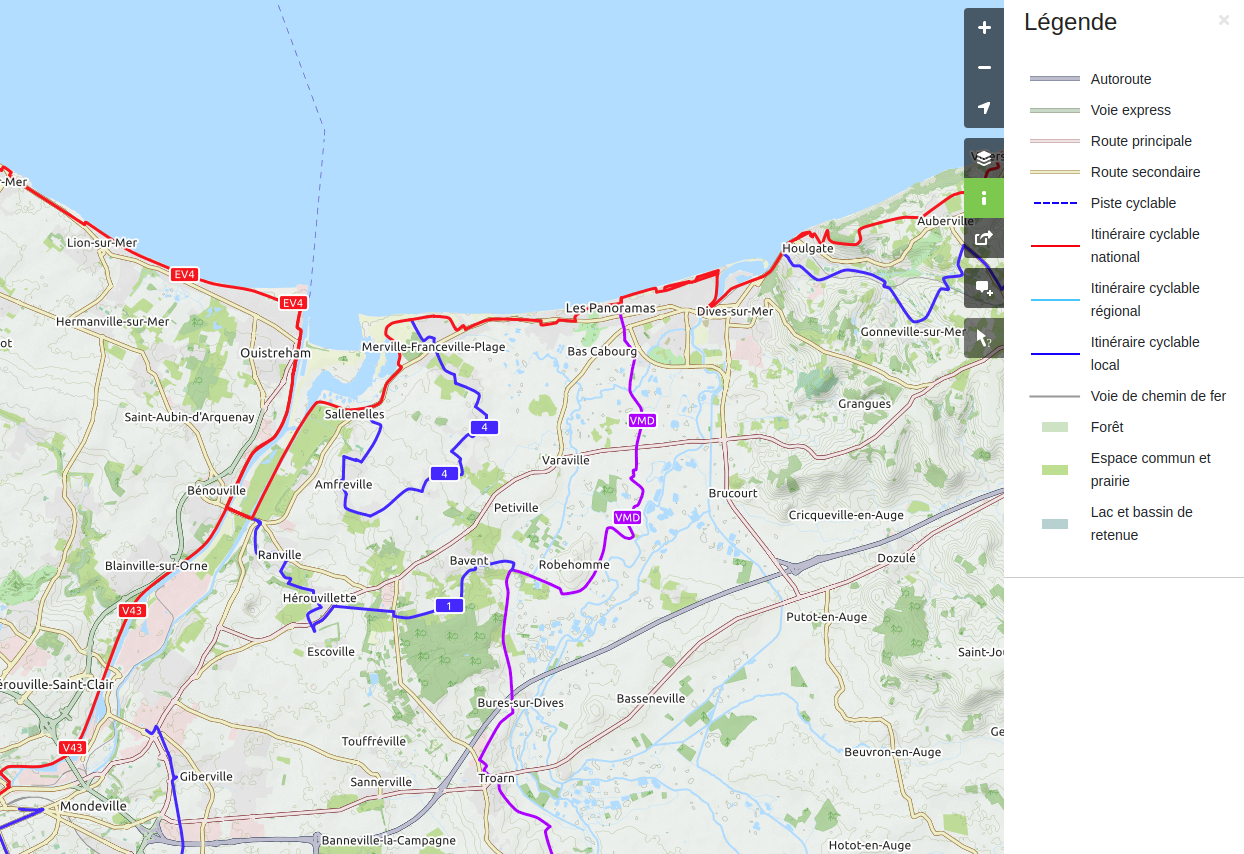The height and width of the screenshot is (854, 1244).
Task: Click the Sannerville label
Action: click(381, 781)
